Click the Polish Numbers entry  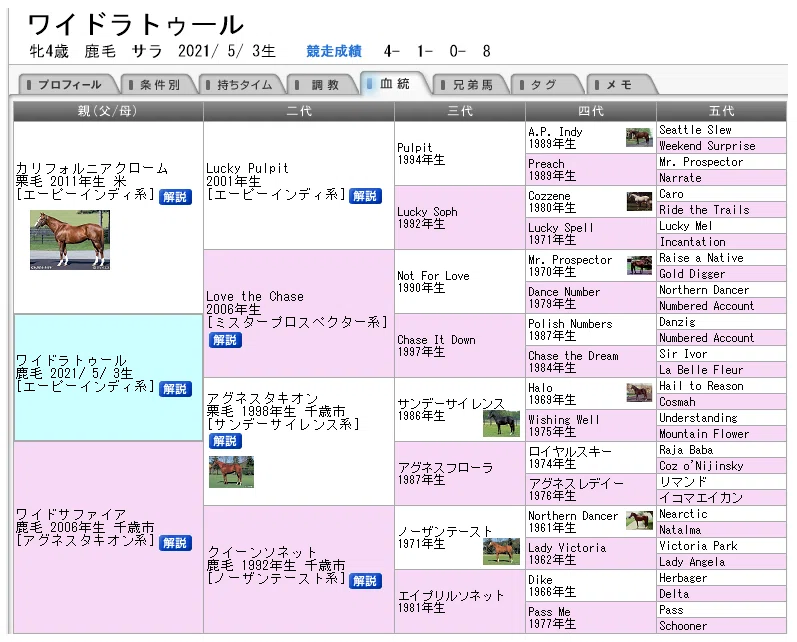[x=591, y=329]
